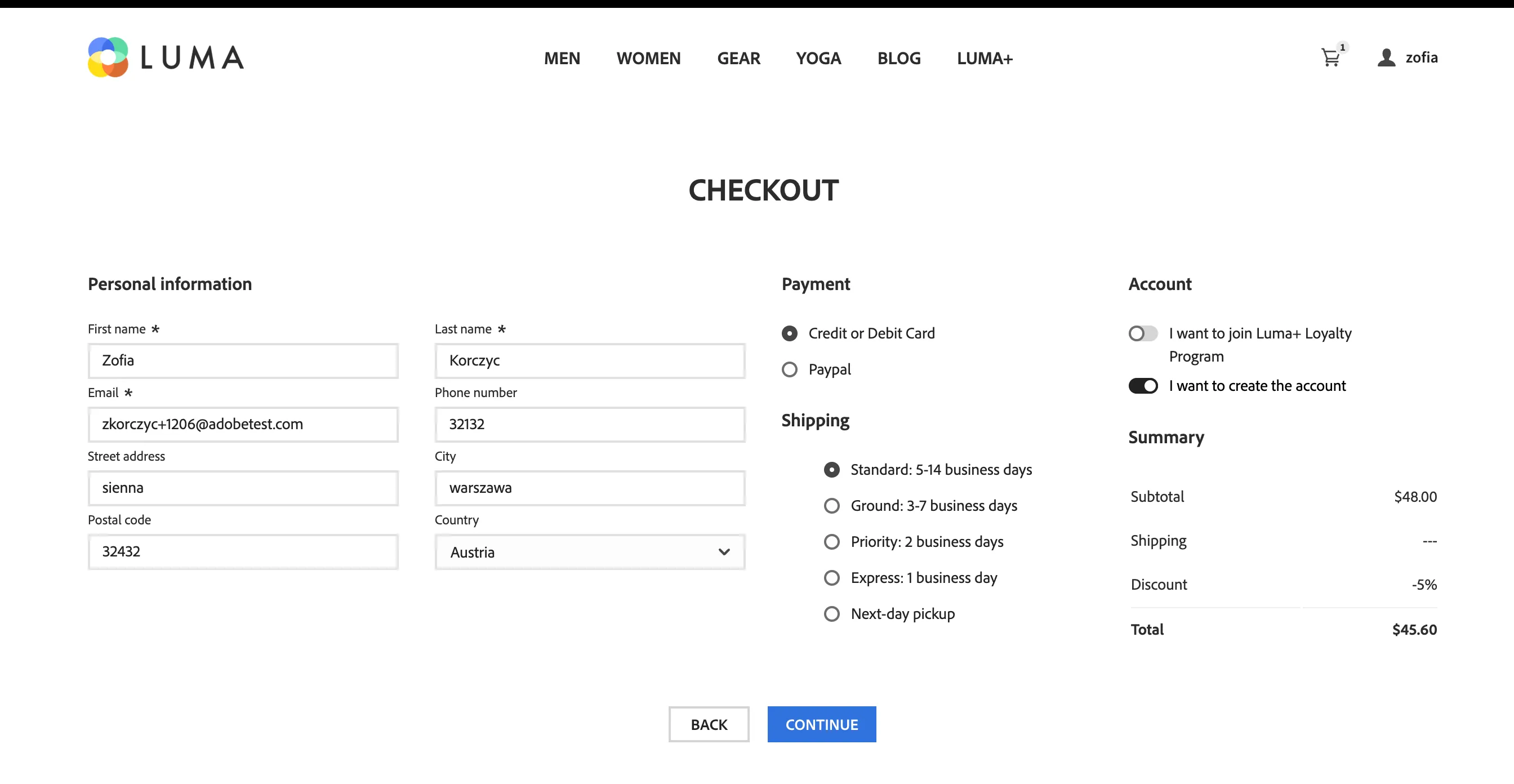The width and height of the screenshot is (1514, 784).
Task: Edit the City field containing warszawa
Action: pyautogui.click(x=590, y=488)
